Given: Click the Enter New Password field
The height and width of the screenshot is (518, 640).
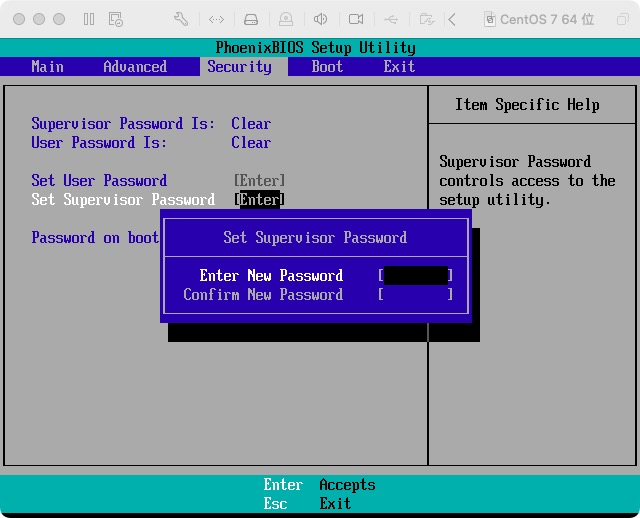Looking at the screenshot, I should pyautogui.click(x=416, y=276).
